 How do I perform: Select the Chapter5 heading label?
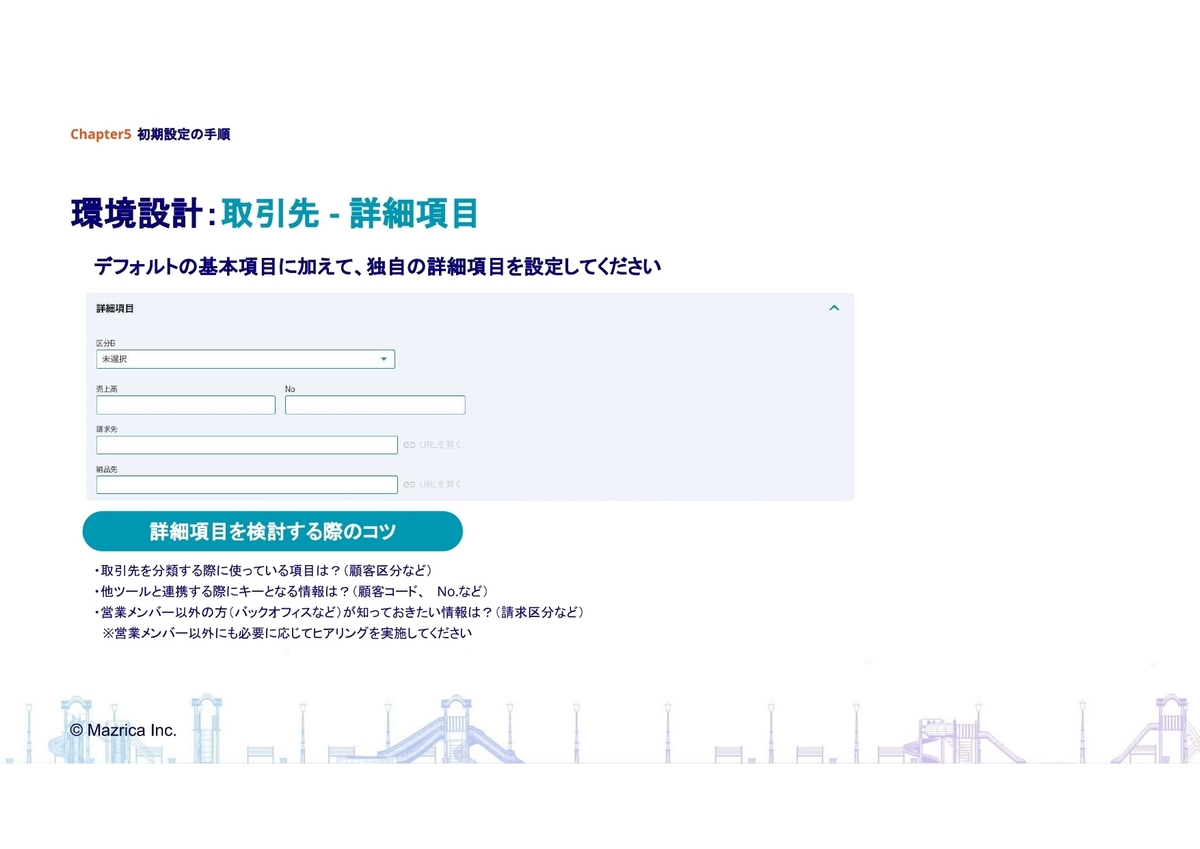(x=100, y=134)
